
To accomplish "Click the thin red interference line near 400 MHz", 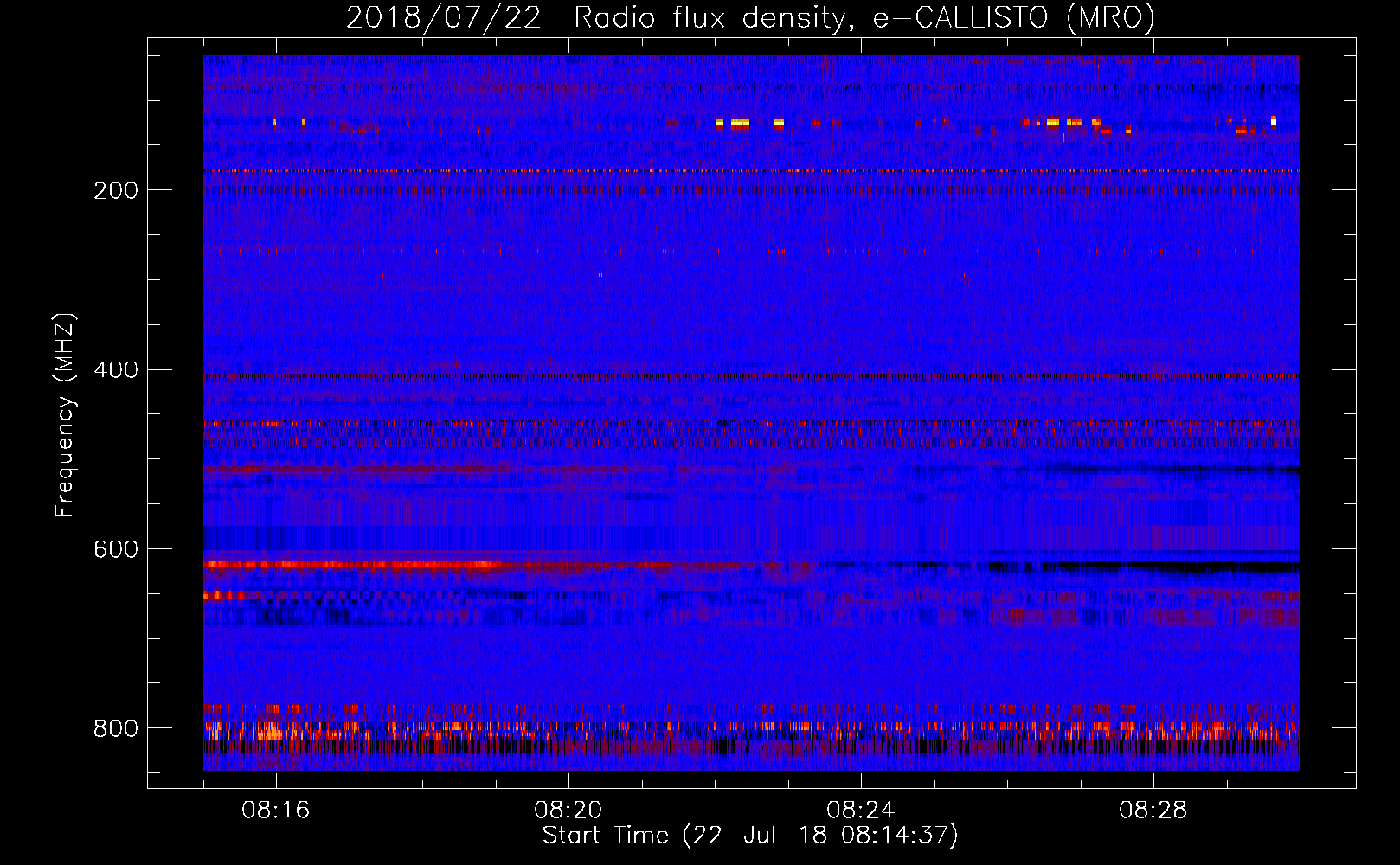I will 751,376.
